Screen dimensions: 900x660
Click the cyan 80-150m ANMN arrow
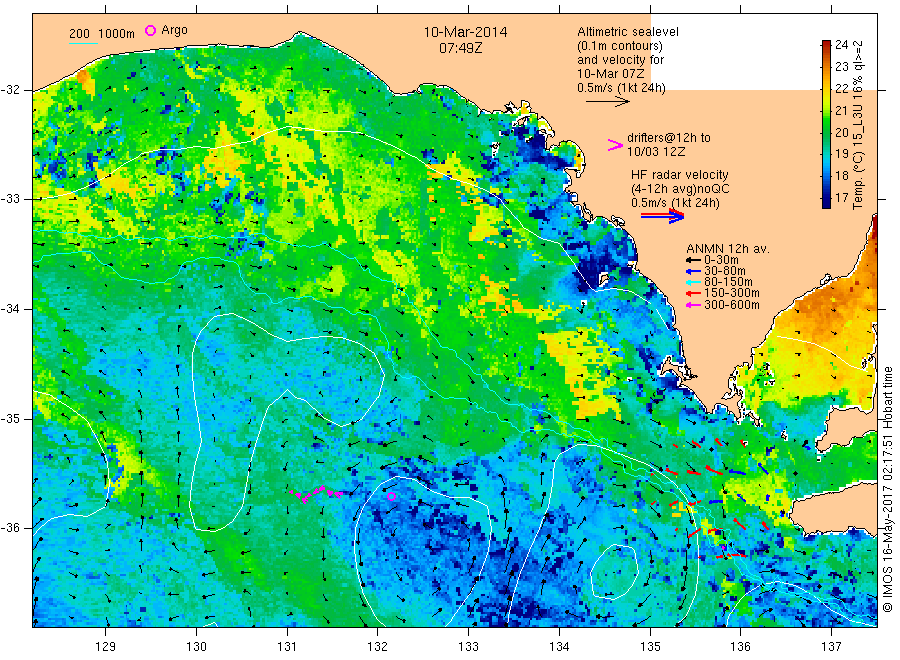[x=693, y=282]
